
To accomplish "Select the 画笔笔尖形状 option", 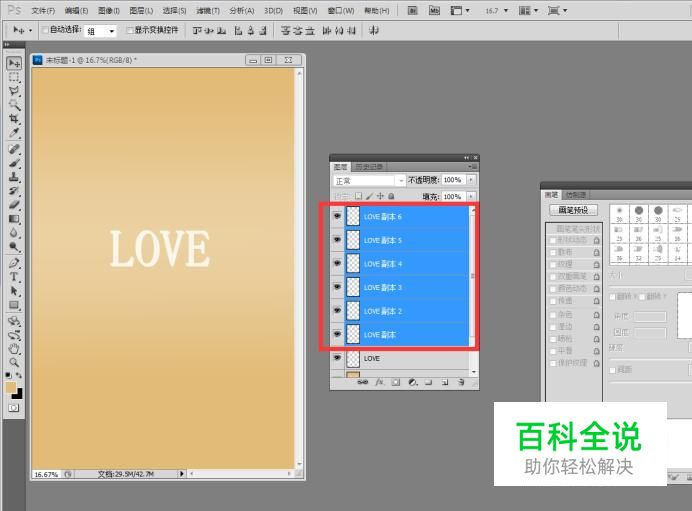I will click(578, 229).
